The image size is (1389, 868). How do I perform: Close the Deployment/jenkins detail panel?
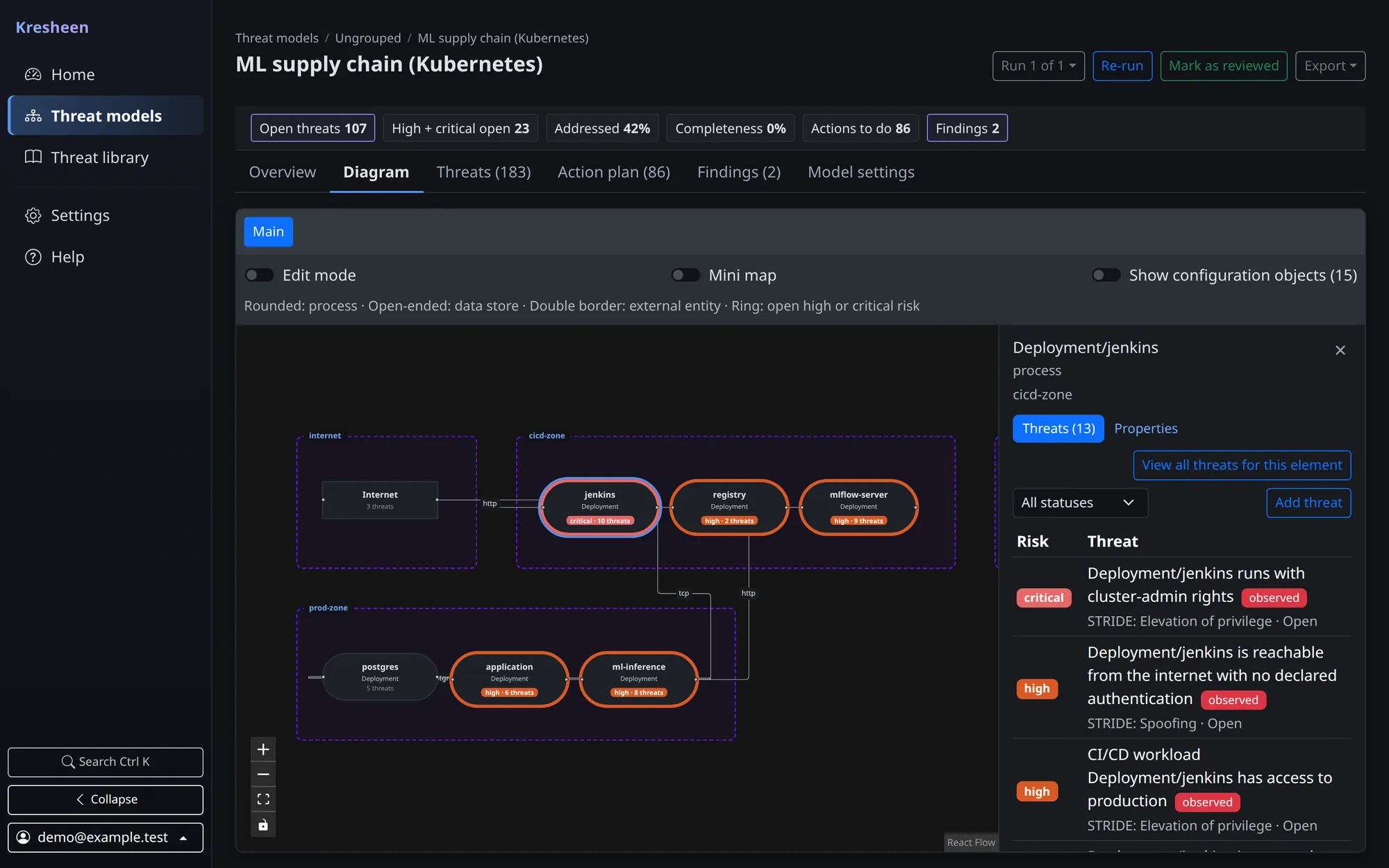(1340, 350)
